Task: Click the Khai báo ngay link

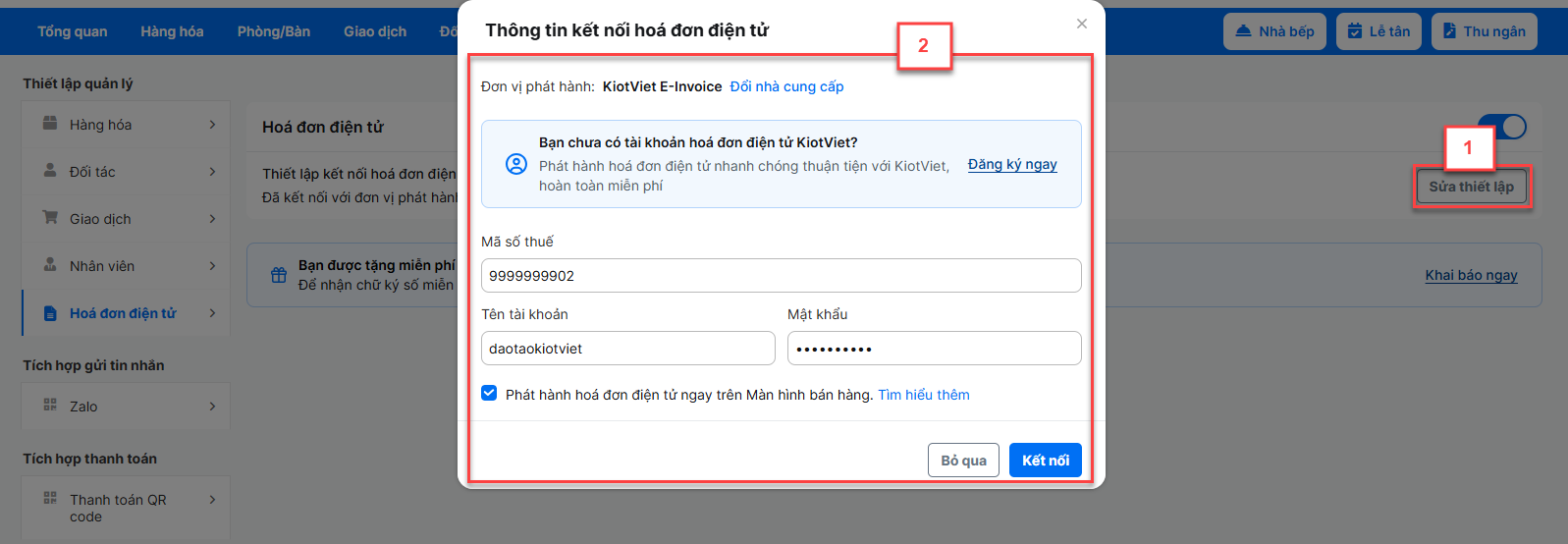Action: coord(1471,275)
